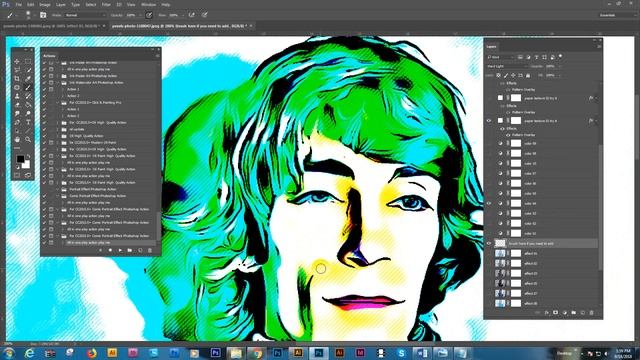Image resolution: width=640 pixels, height=360 pixels.
Task: Select the Rectangular Marquee tool
Action: pos(28,61)
